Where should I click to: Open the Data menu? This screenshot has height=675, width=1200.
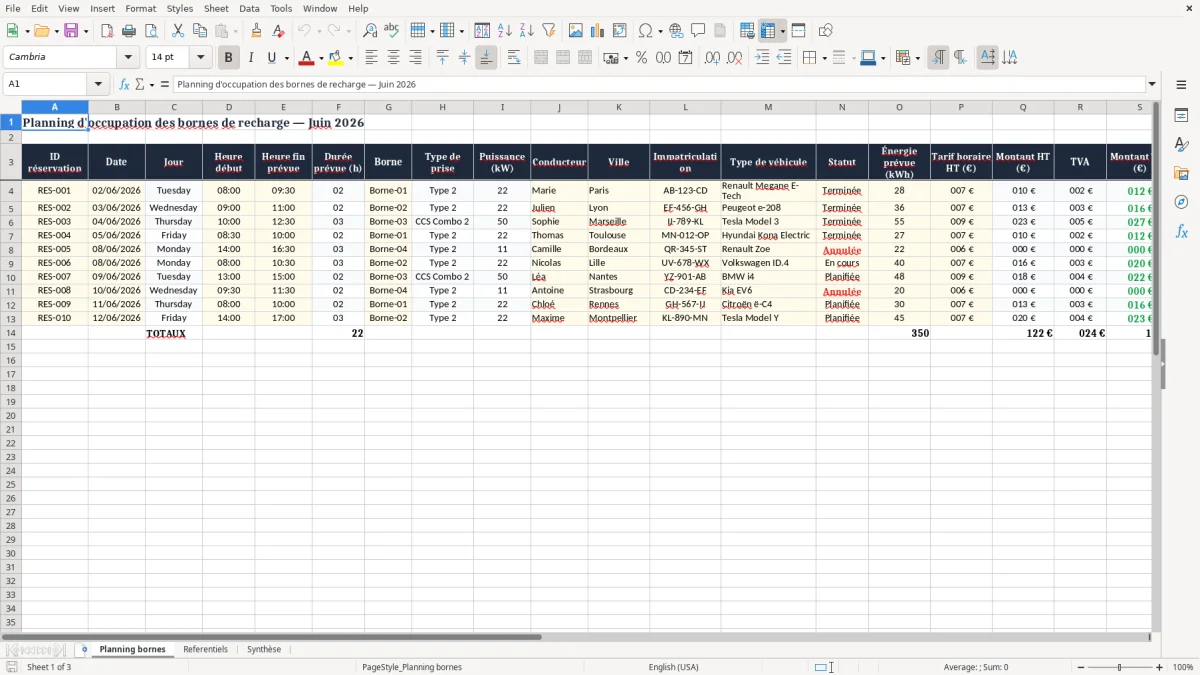(249, 8)
